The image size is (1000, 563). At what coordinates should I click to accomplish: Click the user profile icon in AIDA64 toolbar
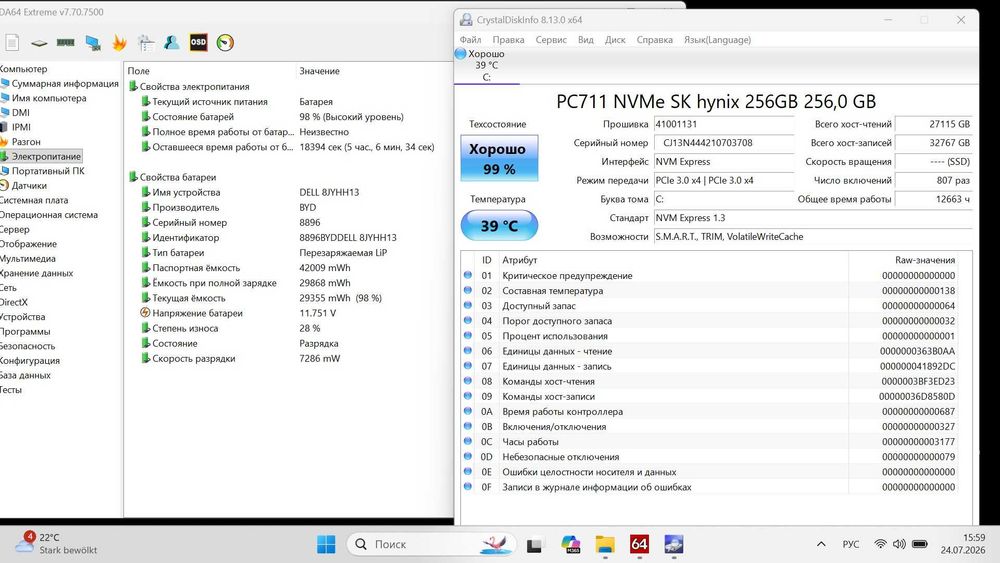[x=172, y=43]
